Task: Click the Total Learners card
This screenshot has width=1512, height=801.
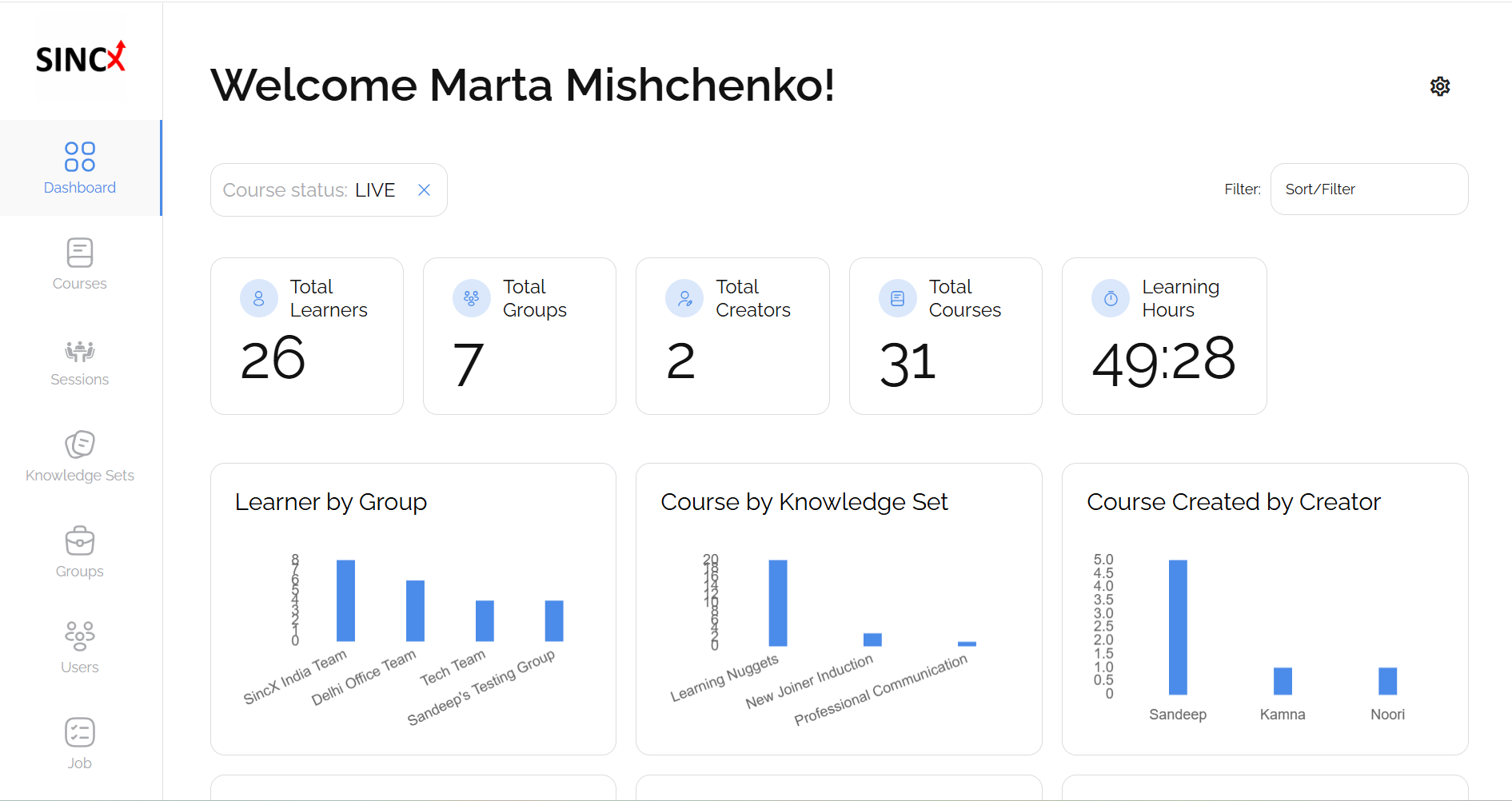Action: coord(306,336)
